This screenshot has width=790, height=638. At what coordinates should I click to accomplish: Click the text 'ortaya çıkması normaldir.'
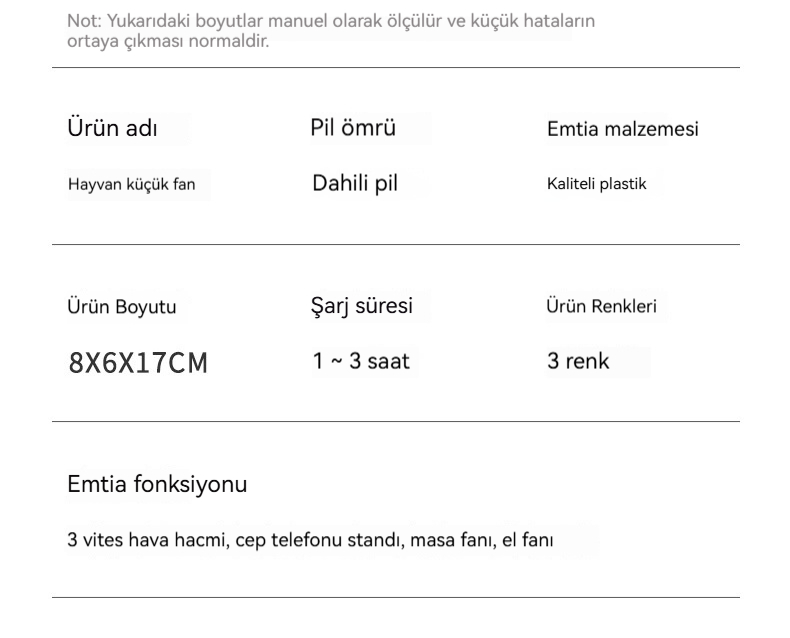pos(168,41)
